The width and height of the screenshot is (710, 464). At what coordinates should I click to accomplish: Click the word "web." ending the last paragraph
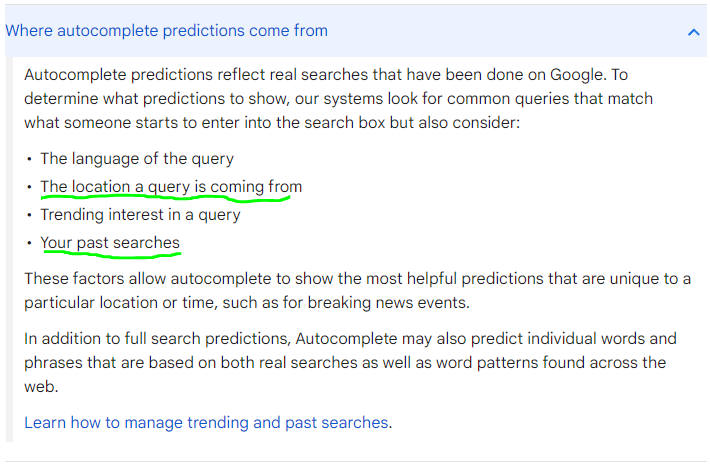pyautogui.click(x=41, y=387)
